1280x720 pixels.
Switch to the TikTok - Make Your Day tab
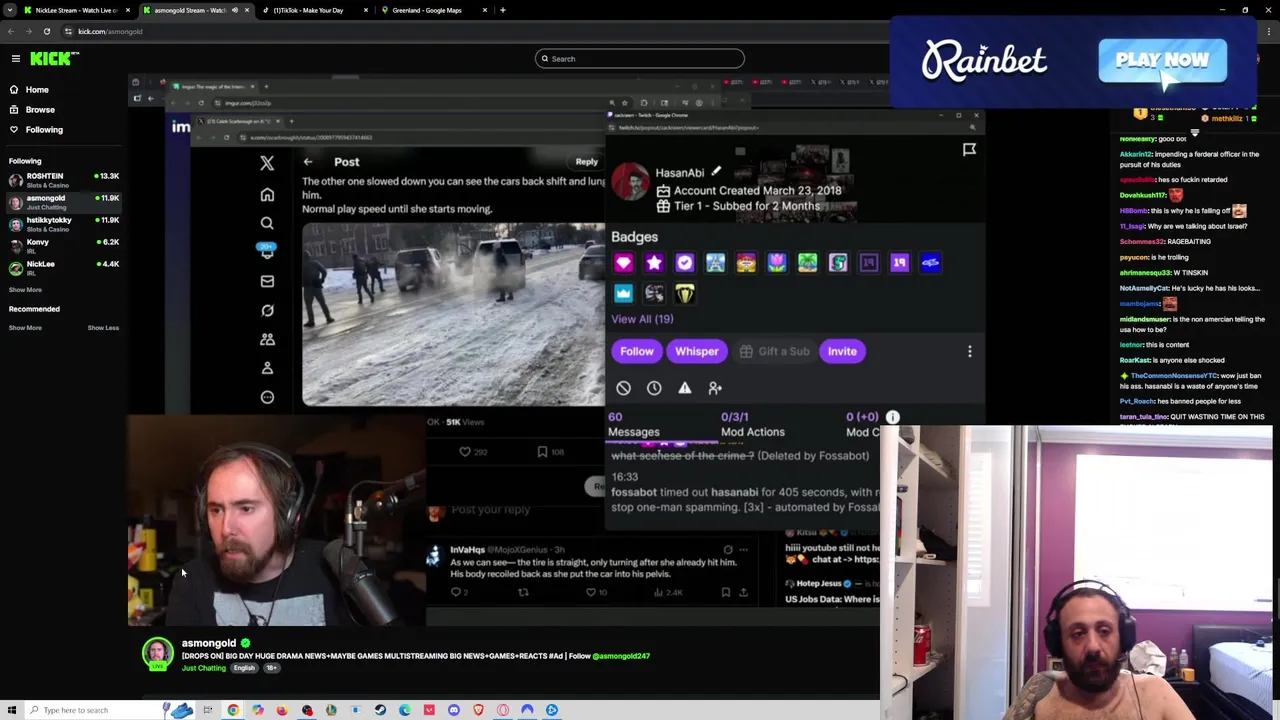[314, 10]
